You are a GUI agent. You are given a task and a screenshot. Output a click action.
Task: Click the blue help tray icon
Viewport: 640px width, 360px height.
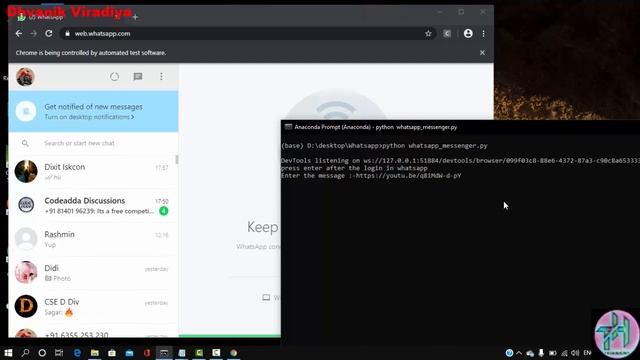pos(509,353)
